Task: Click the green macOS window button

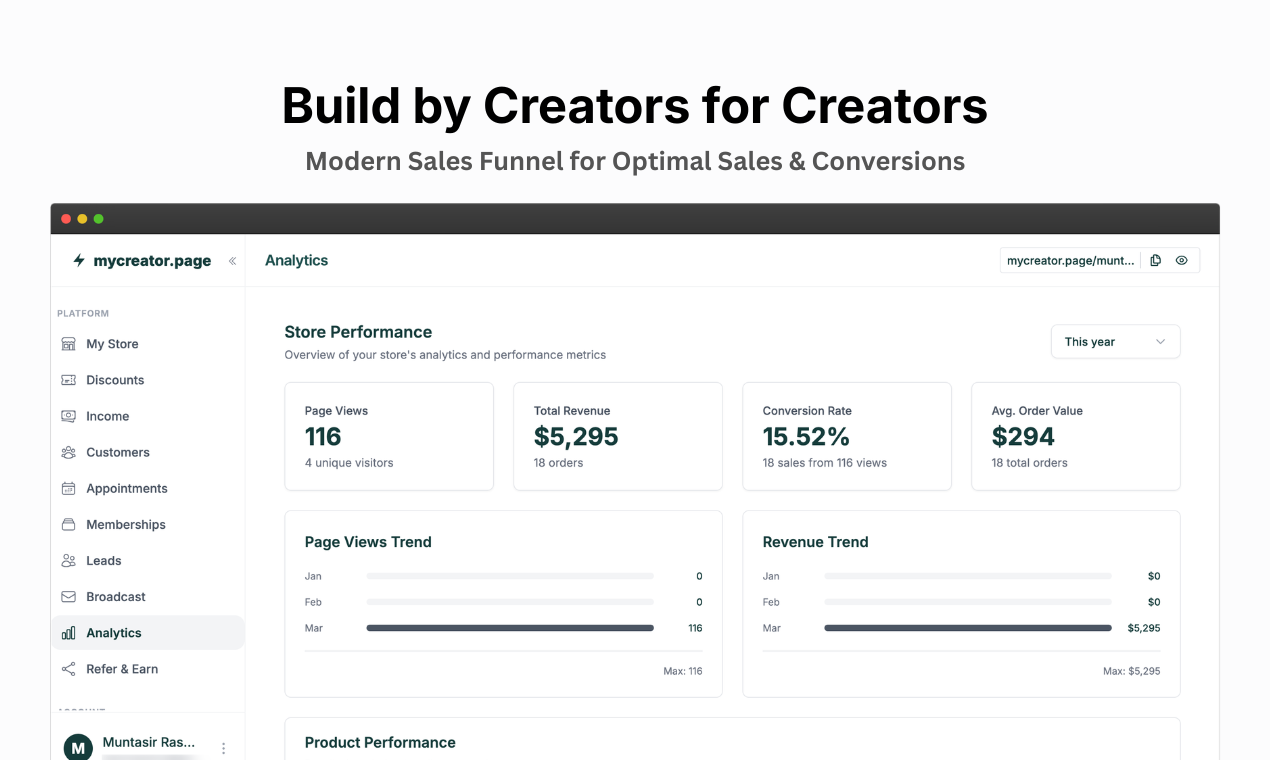Action: [x=99, y=219]
